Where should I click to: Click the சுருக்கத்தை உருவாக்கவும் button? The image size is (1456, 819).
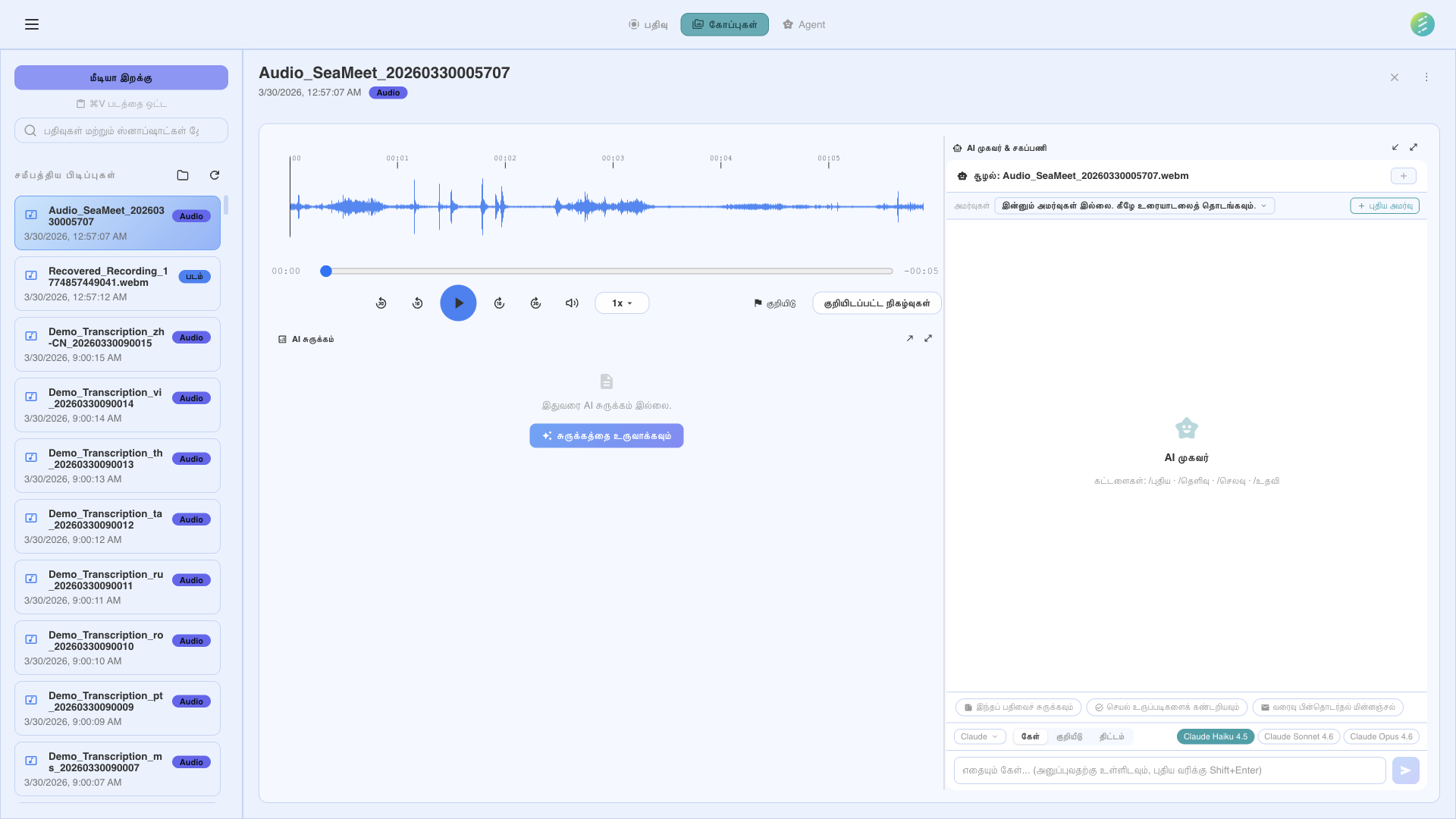point(606,435)
